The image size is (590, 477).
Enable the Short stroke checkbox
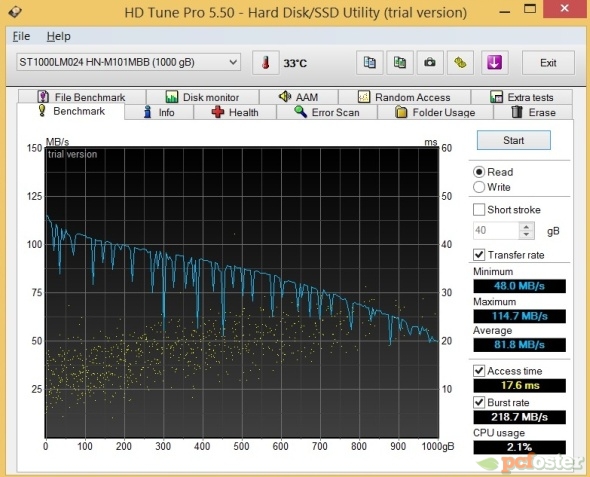(x=479, y=210)
